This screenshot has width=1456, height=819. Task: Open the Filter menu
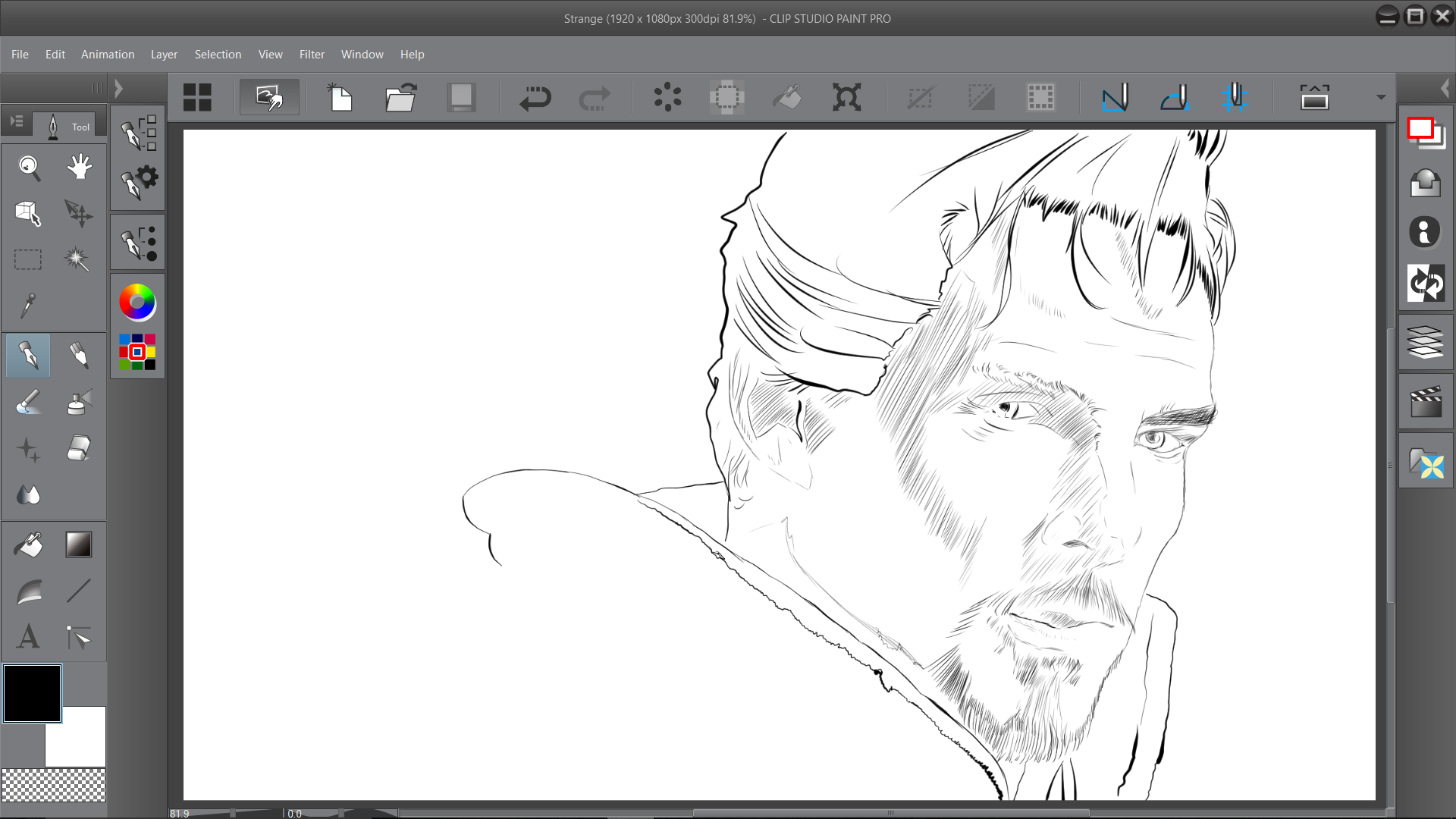tap(312, 55)
